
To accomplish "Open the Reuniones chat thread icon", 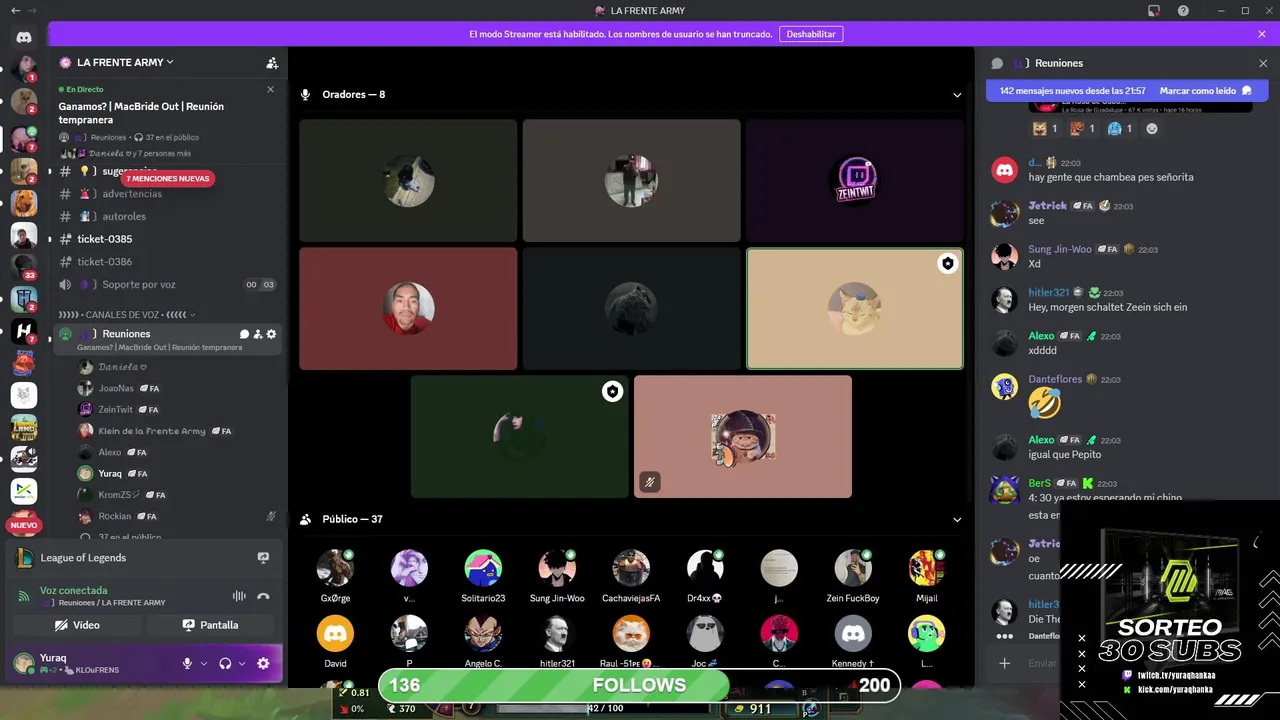I will point(997,63).
